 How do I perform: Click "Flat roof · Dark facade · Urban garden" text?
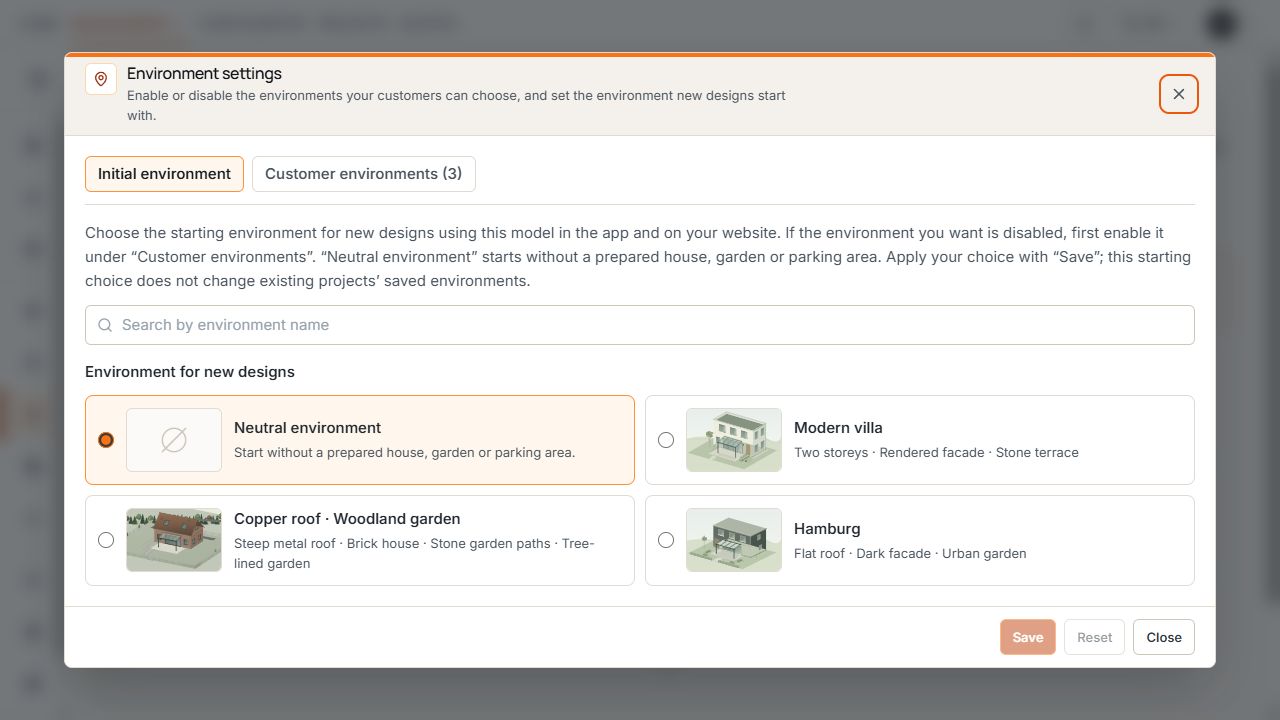910,554
